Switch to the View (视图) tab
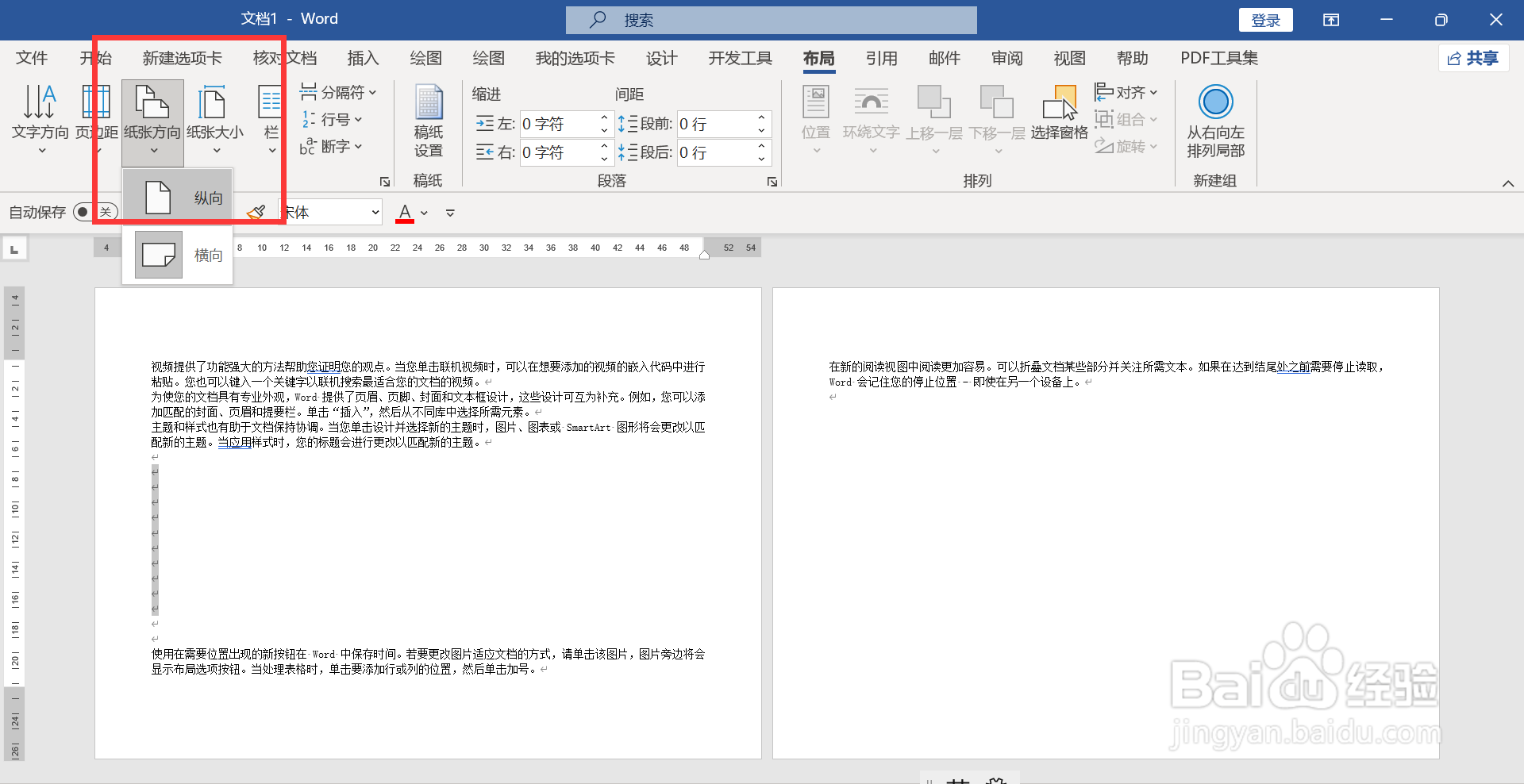Viewport: 1524px width, 784px height. coord(1070,58)
